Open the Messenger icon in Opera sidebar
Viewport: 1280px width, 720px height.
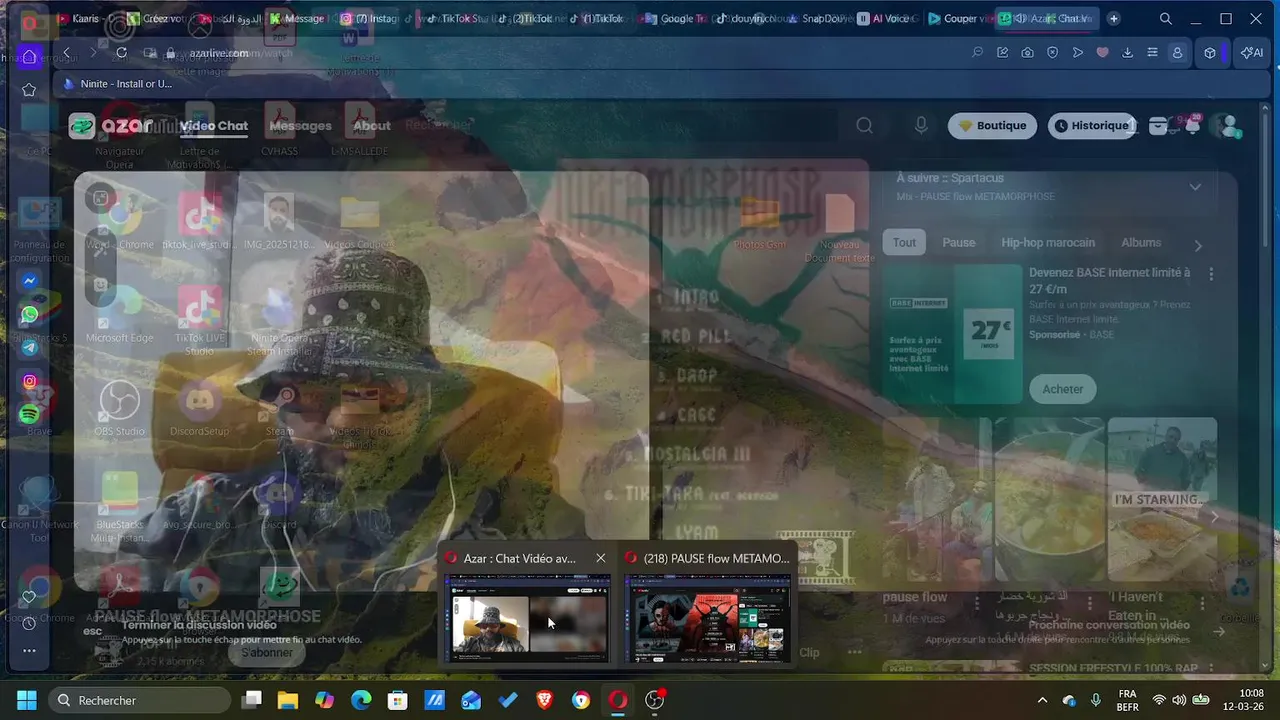30,281
